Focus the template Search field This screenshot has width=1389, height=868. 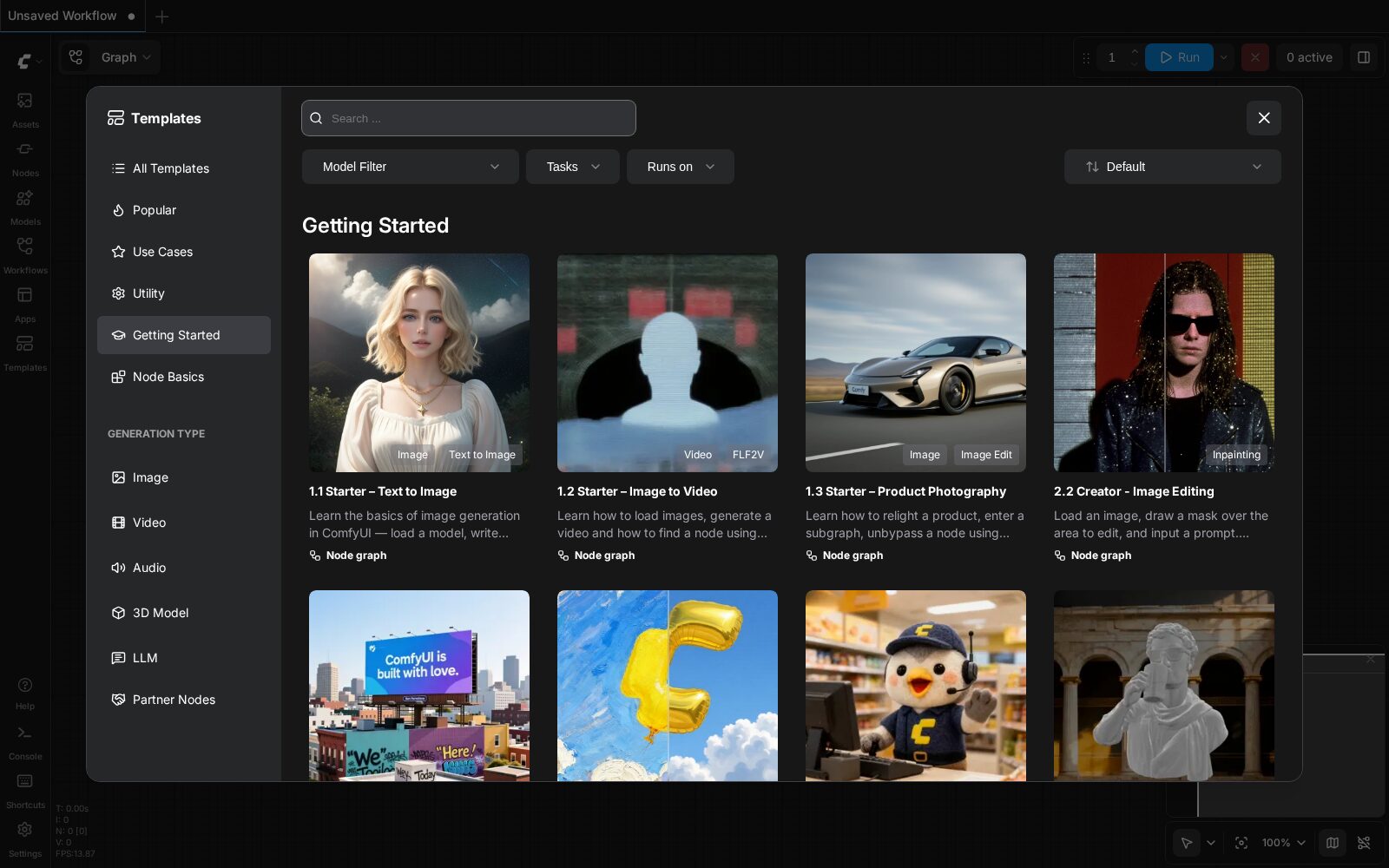click(x=469, y=118)
